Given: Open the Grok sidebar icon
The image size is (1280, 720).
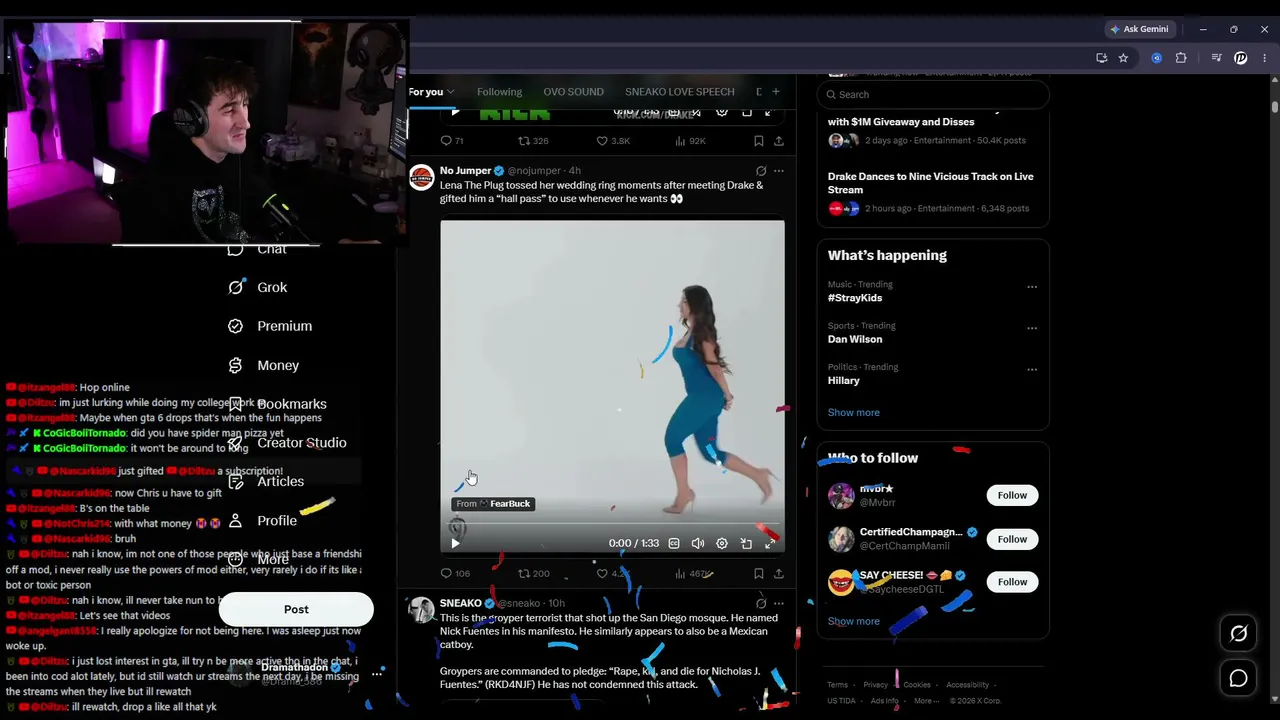Looking at the screenshot, I should click(236, 287).
